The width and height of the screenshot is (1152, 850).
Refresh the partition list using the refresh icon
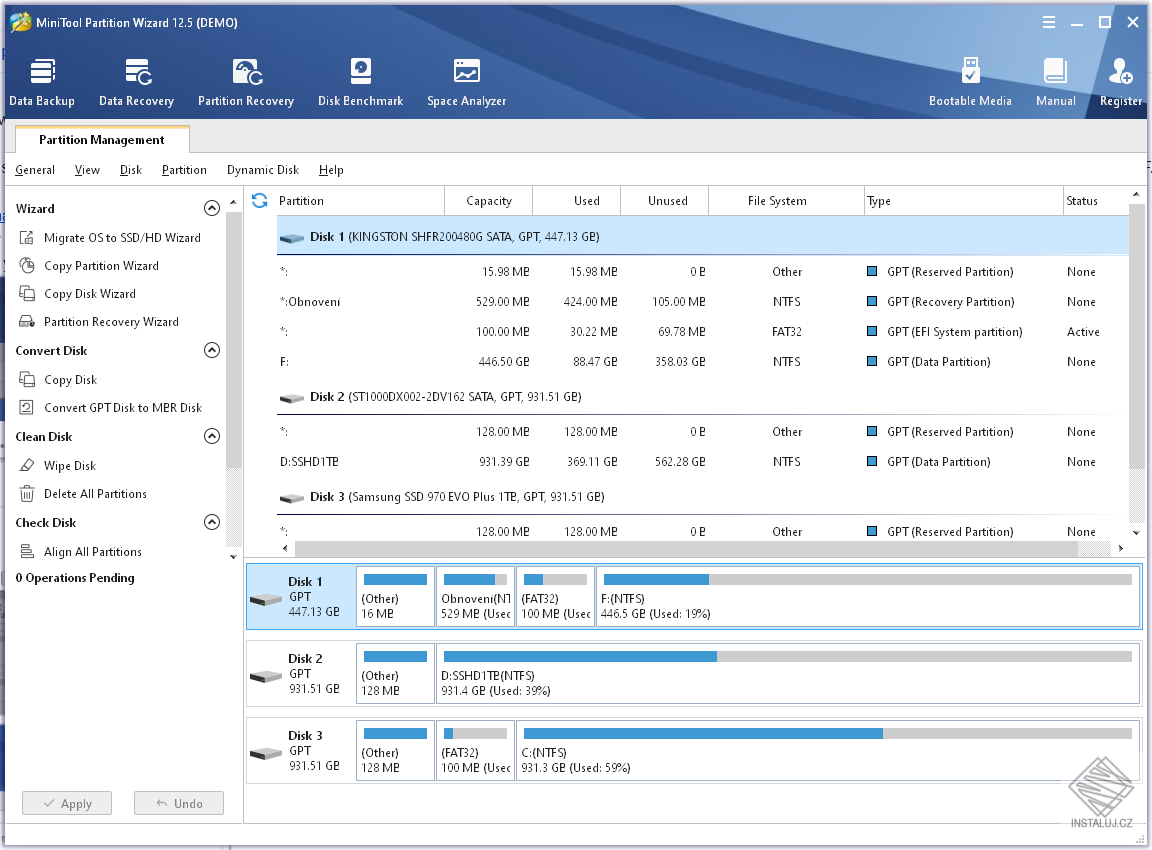(260, 200)
